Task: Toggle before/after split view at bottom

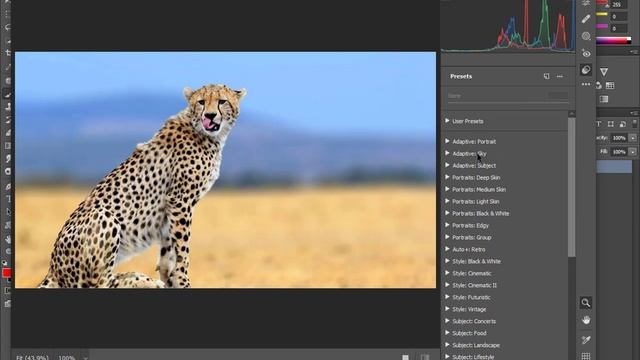Action: pyautogui.click(x=425, y=357)
